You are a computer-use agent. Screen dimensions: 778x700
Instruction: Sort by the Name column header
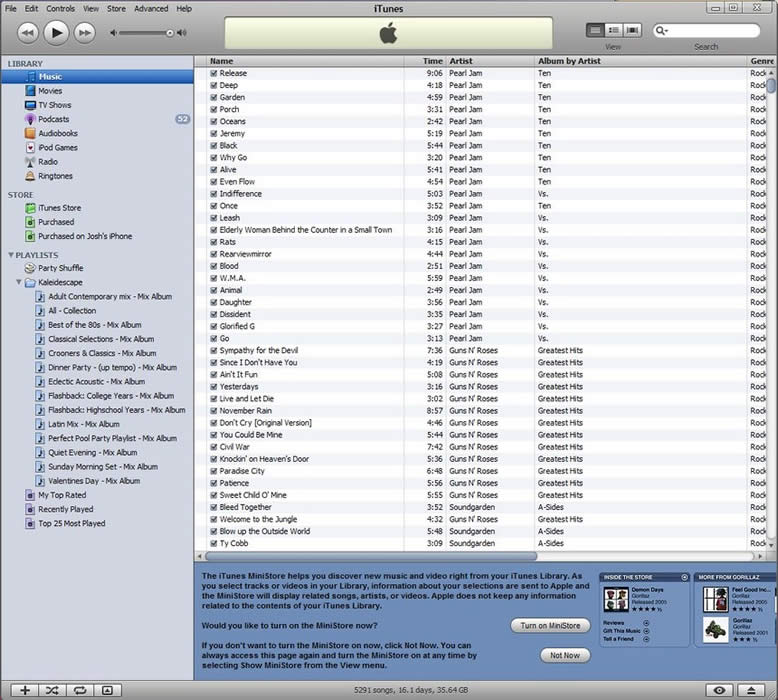[305, 61]
